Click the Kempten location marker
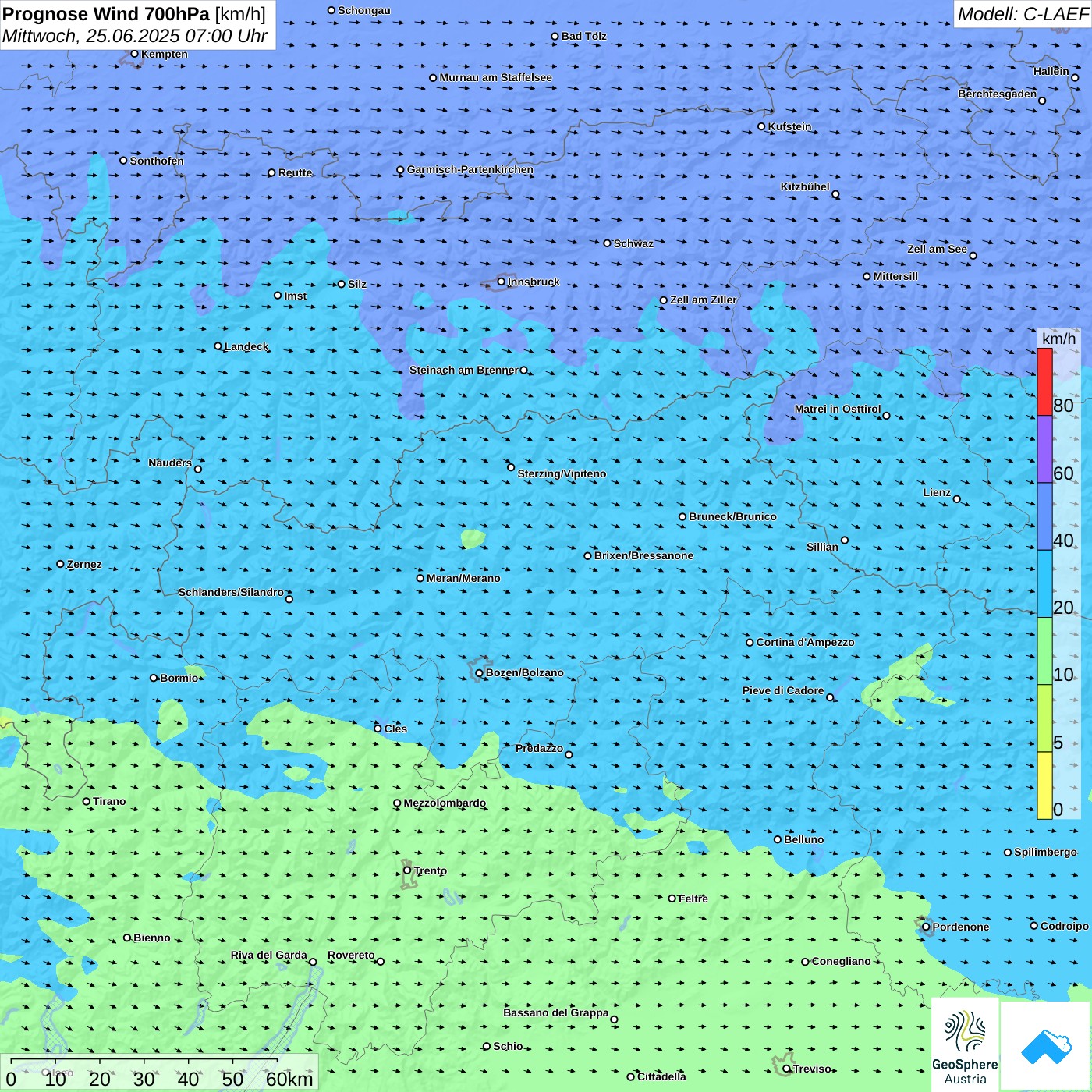Image resolution: width=1092 pixels, height=1092 pixels. pos(134,54)
